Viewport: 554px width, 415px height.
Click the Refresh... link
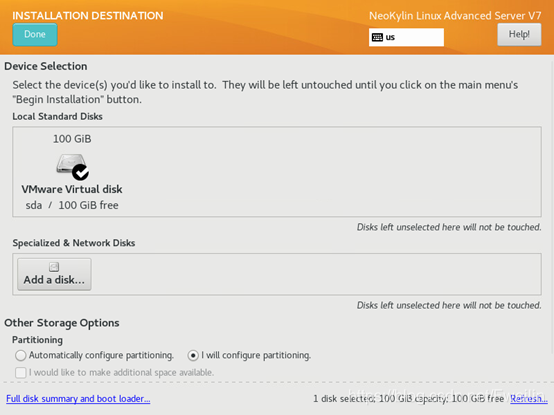[529, 399]
